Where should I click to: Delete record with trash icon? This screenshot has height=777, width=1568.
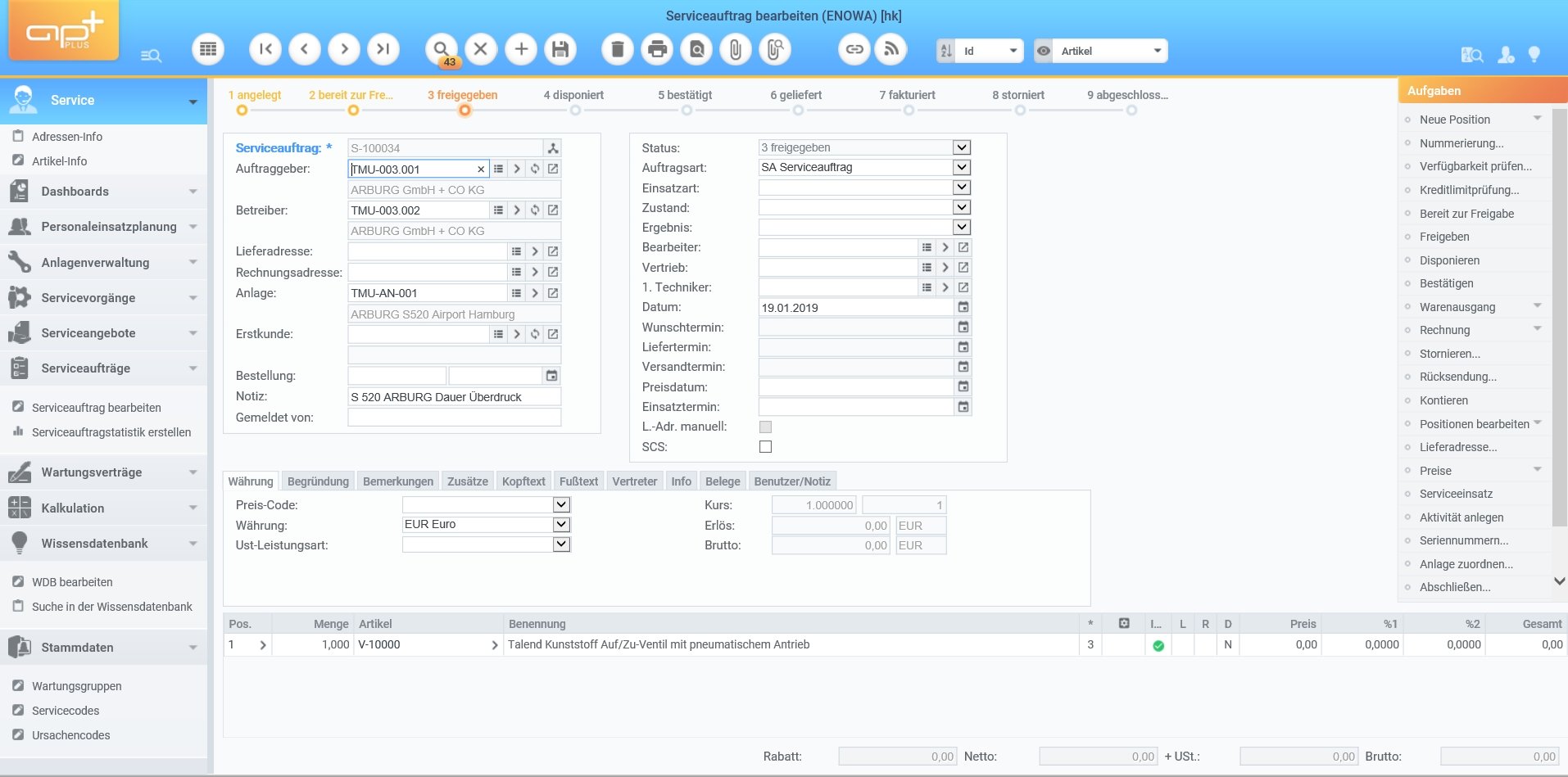(x=618, y=49)
